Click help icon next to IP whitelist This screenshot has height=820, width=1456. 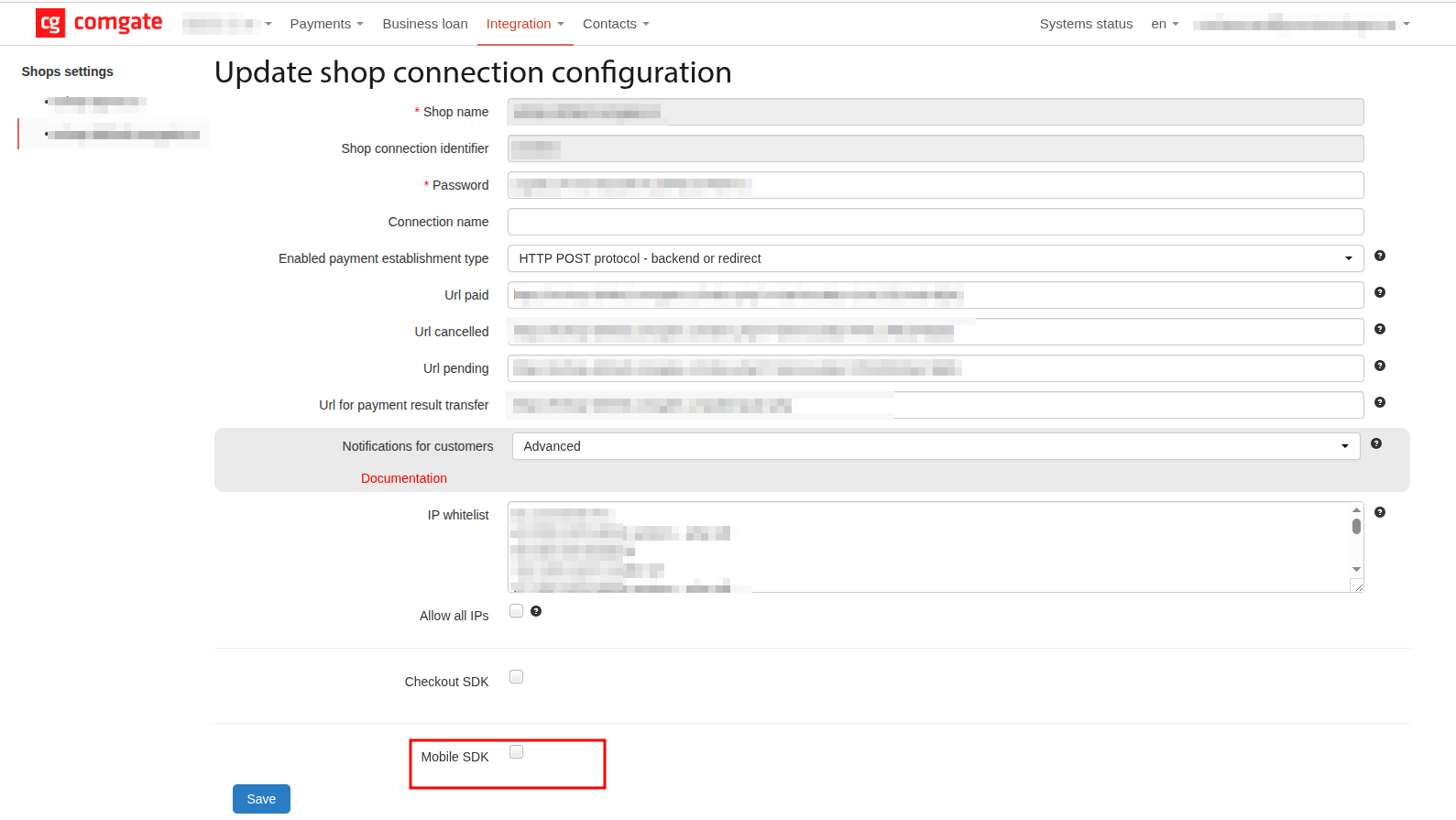(1379, 512)
